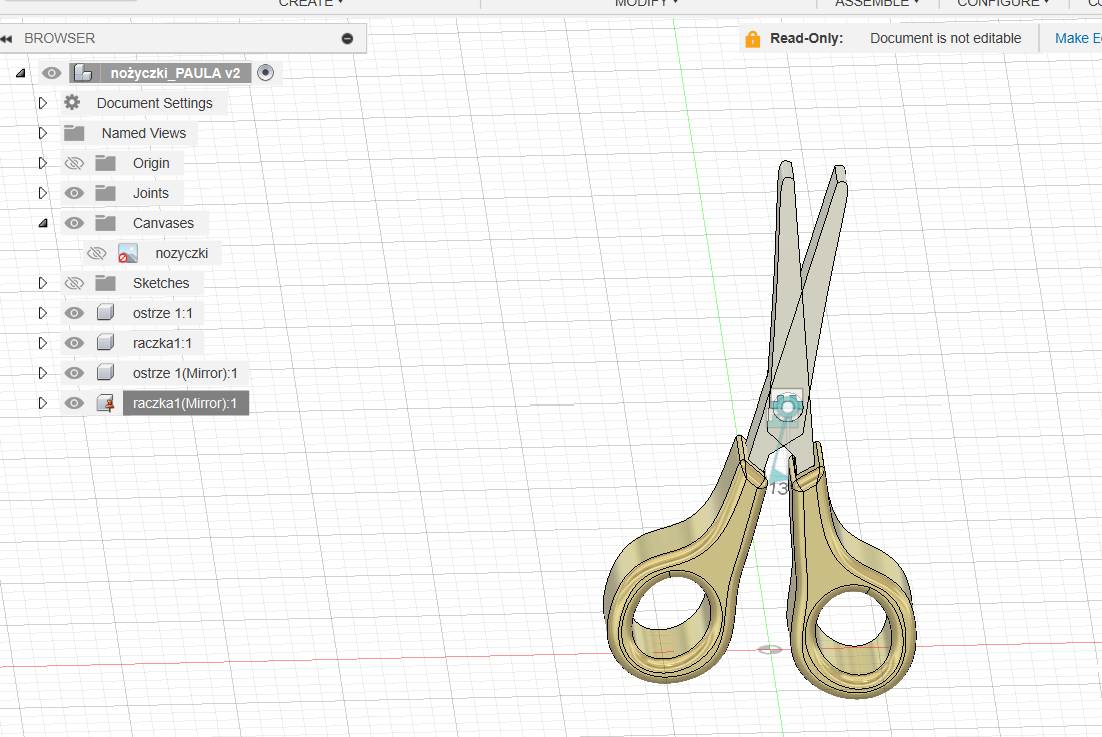Expand the raczka1:1 node

[42, 343]
